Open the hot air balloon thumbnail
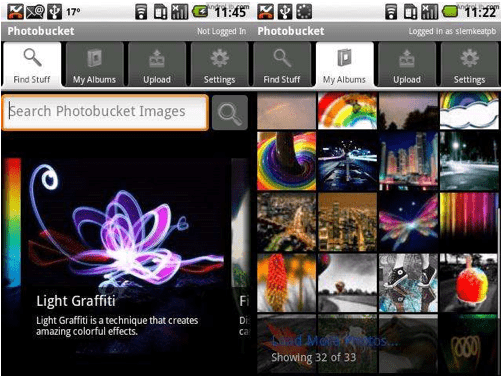502x376 pixels. click(x=347, y=283)
